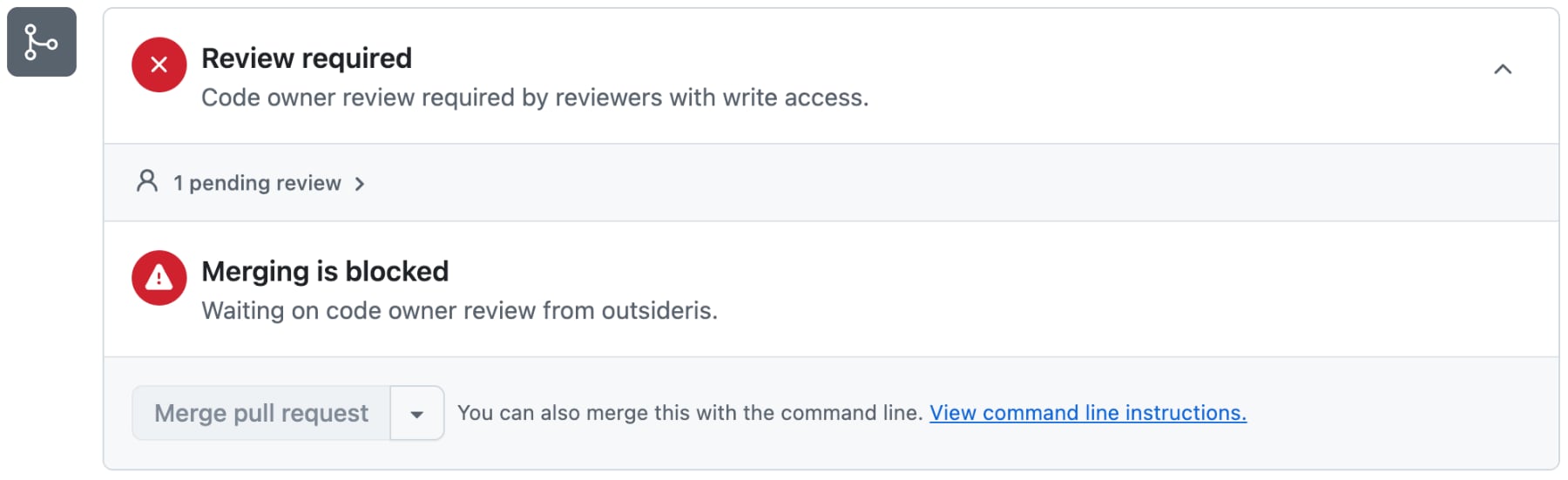Image resolution: width=1568 pixels, height=480 pixels.
Task: Click the "You can also merge" command line text
Action: [689, 413]
